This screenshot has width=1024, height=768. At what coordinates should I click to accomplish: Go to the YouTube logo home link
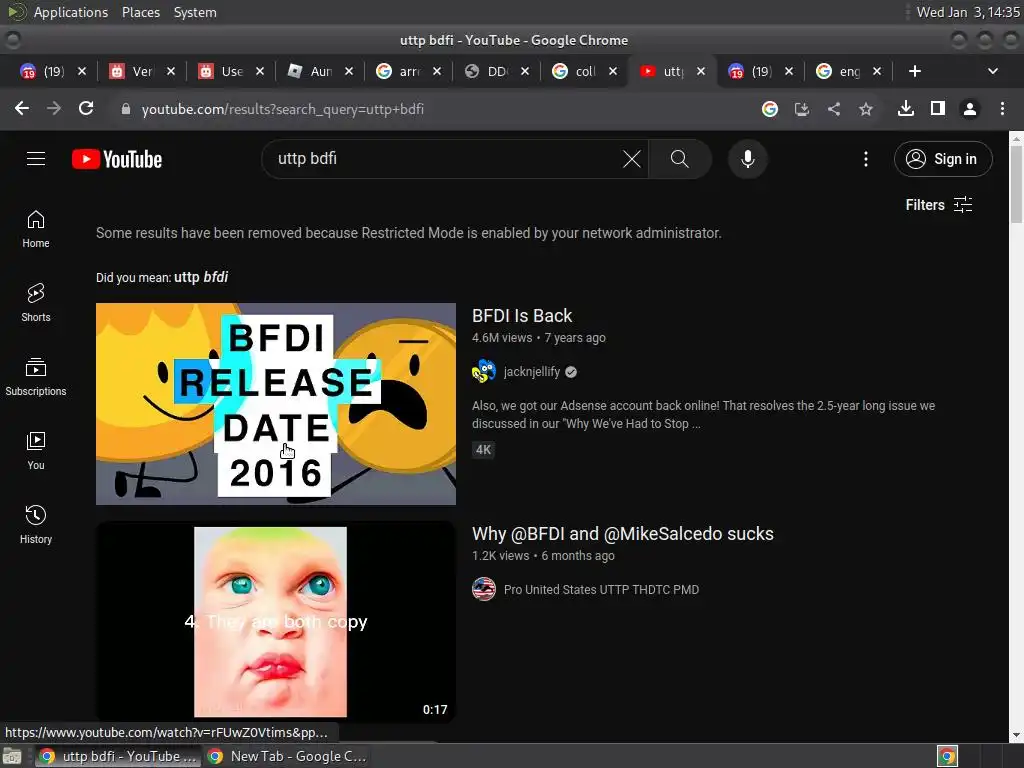pos(117,159)
